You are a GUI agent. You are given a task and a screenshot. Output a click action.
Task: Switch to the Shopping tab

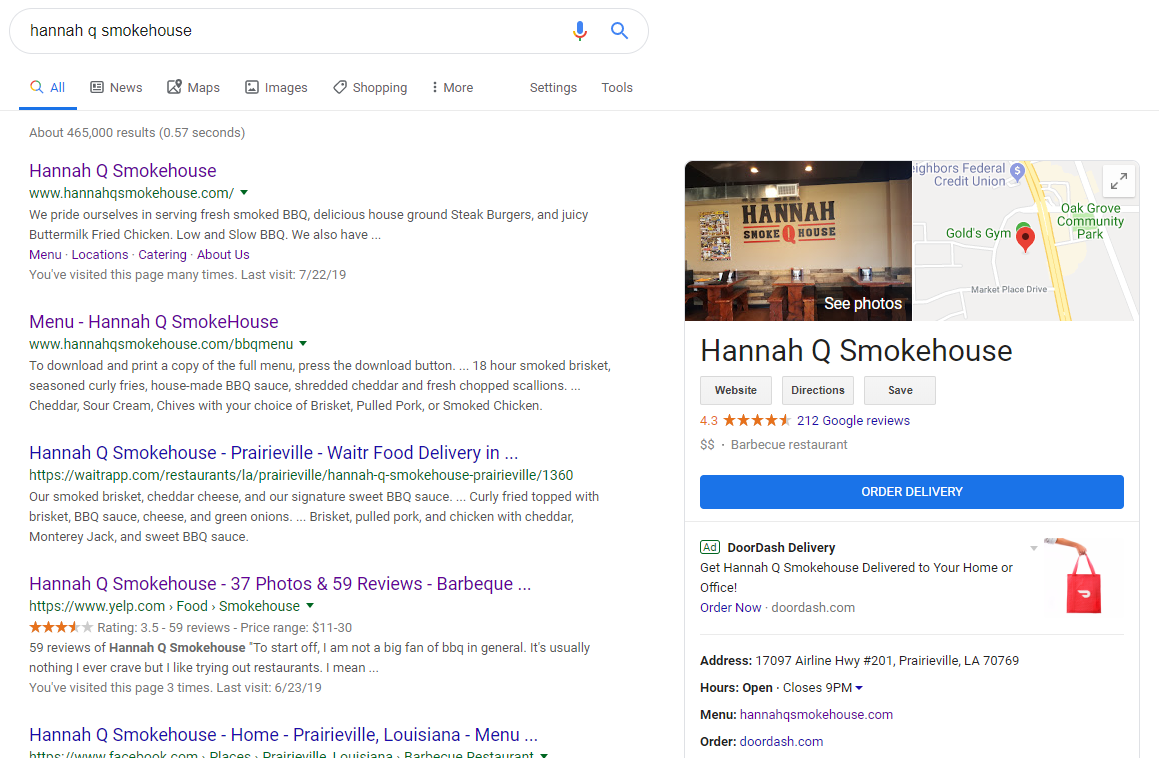pos(370,87)
